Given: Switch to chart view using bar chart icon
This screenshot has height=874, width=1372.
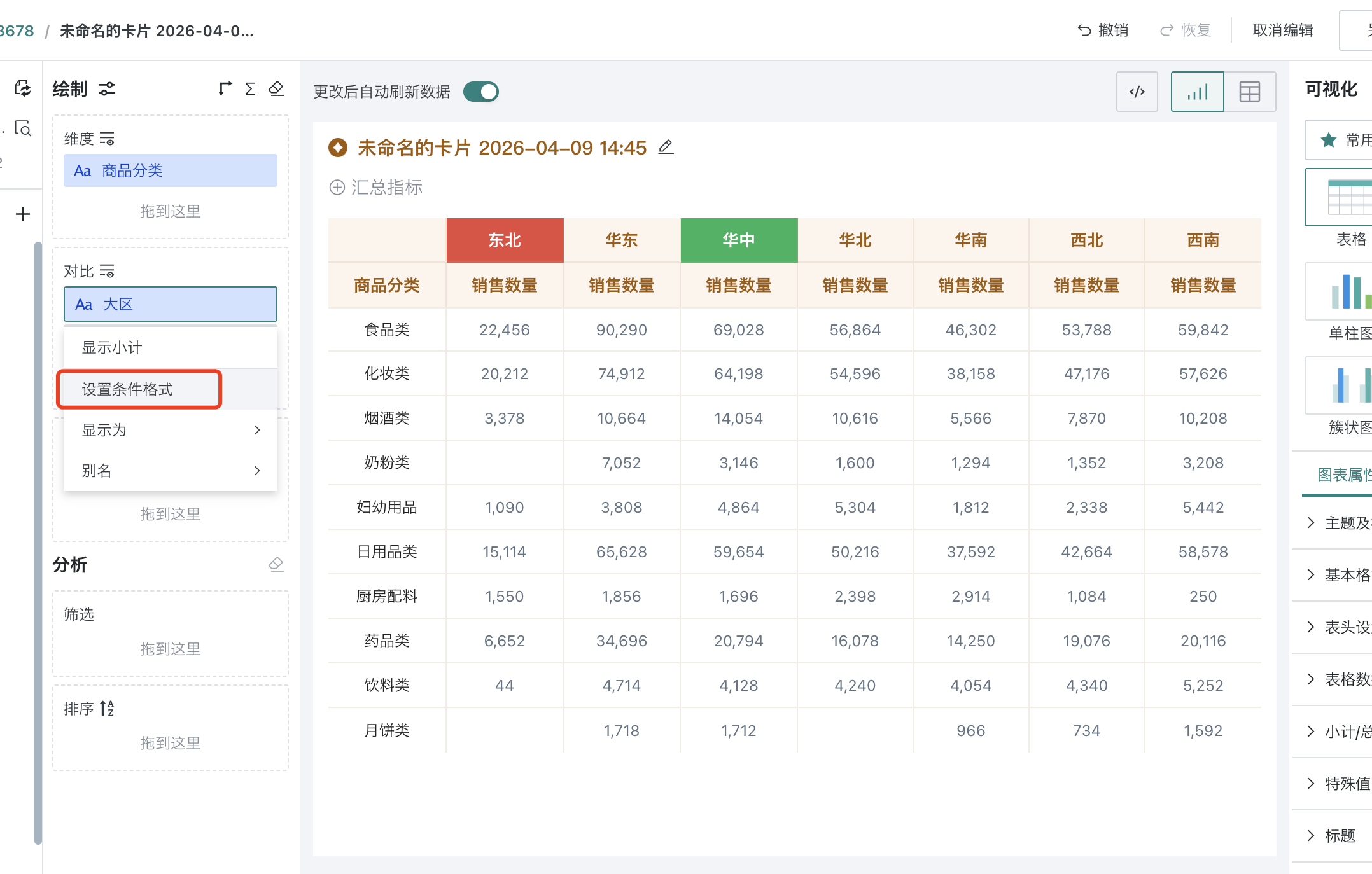Looking at the screenshot, I should point(1197,91).
